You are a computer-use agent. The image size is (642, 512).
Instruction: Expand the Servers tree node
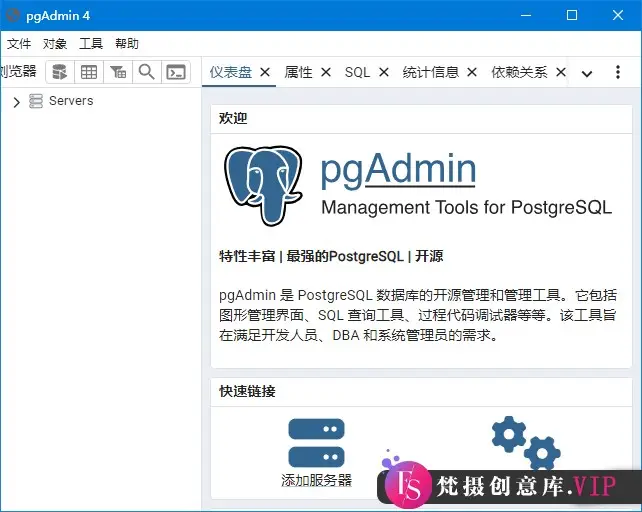click(16, 102)
